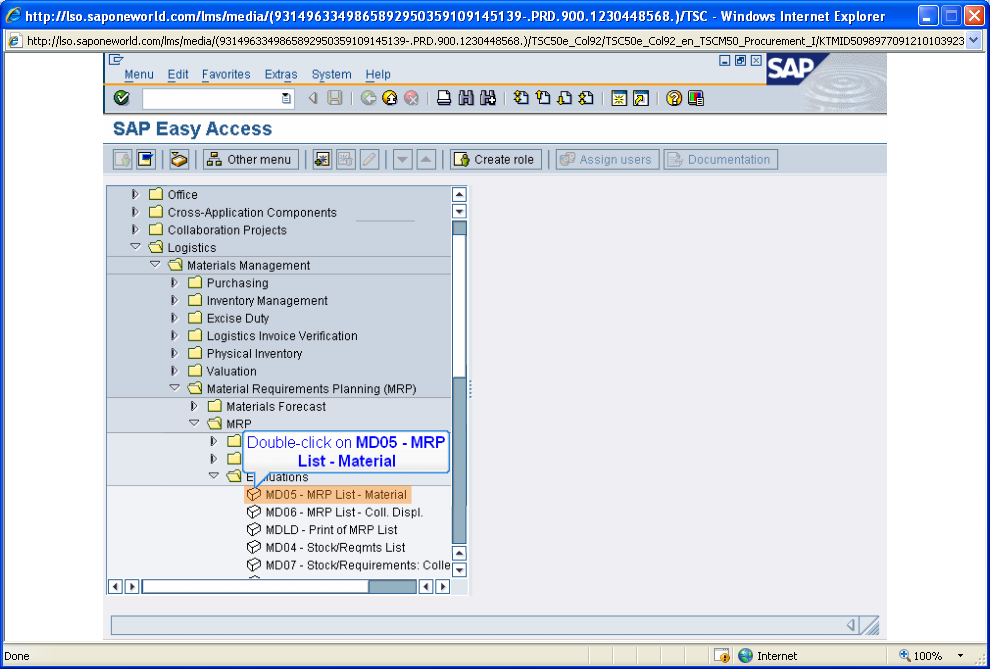
Task: Expand the Physical Inventory folder
Action: click(x=175, y=353)
